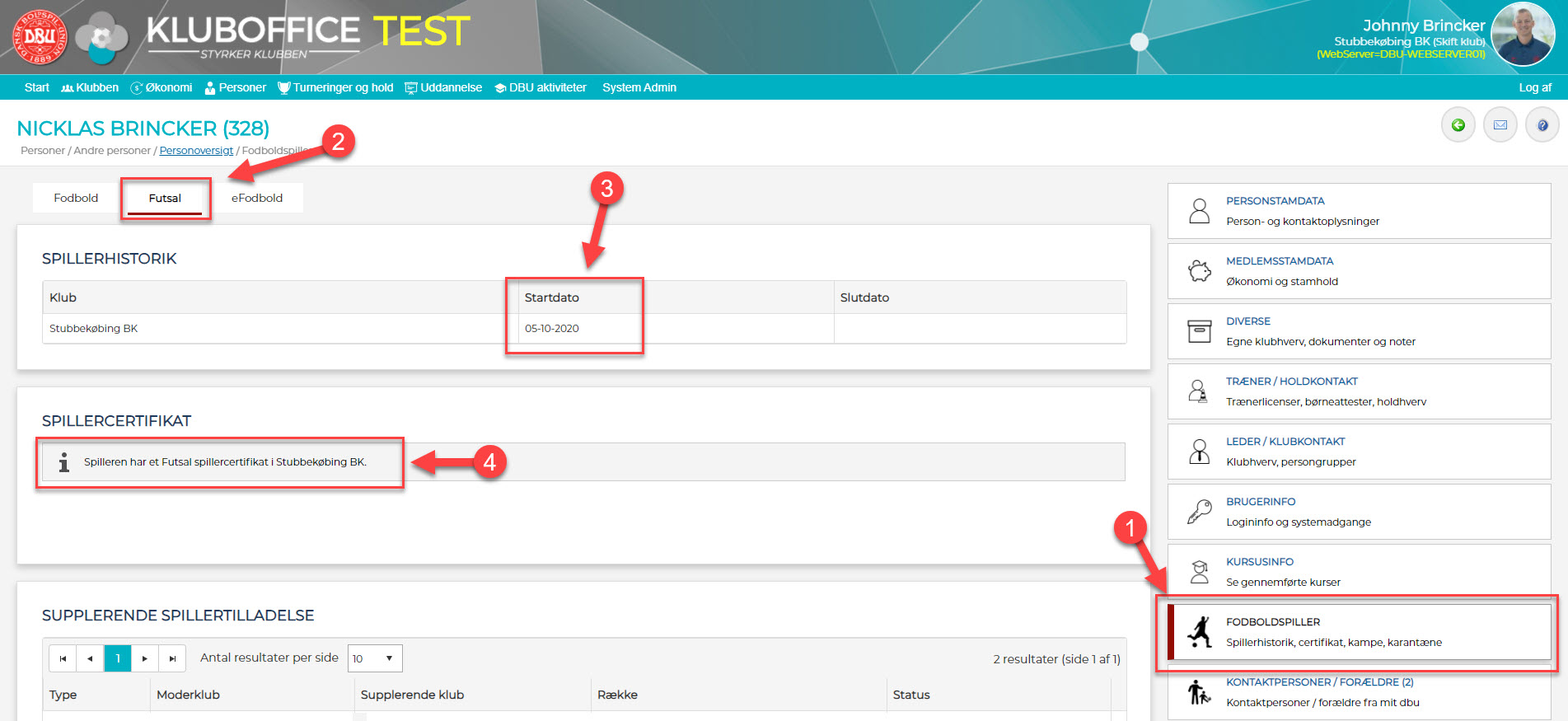
Task: Open the Personer menu
Action: click(x=235, y=87)
